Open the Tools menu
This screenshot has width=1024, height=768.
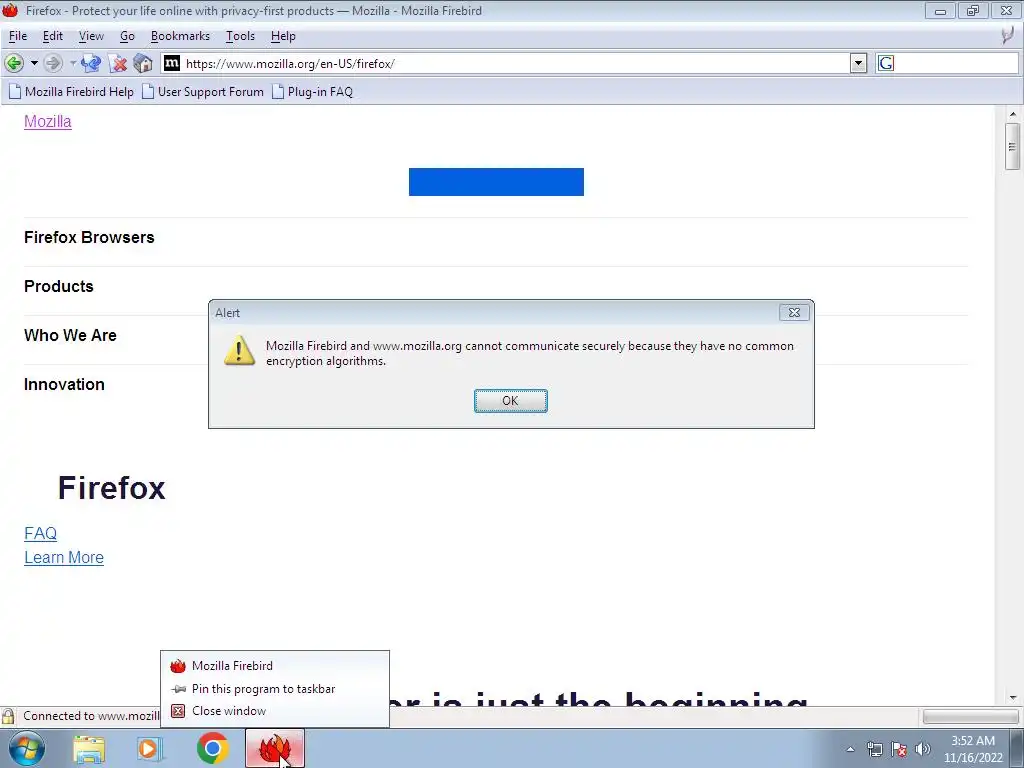(x=240, y=36)
